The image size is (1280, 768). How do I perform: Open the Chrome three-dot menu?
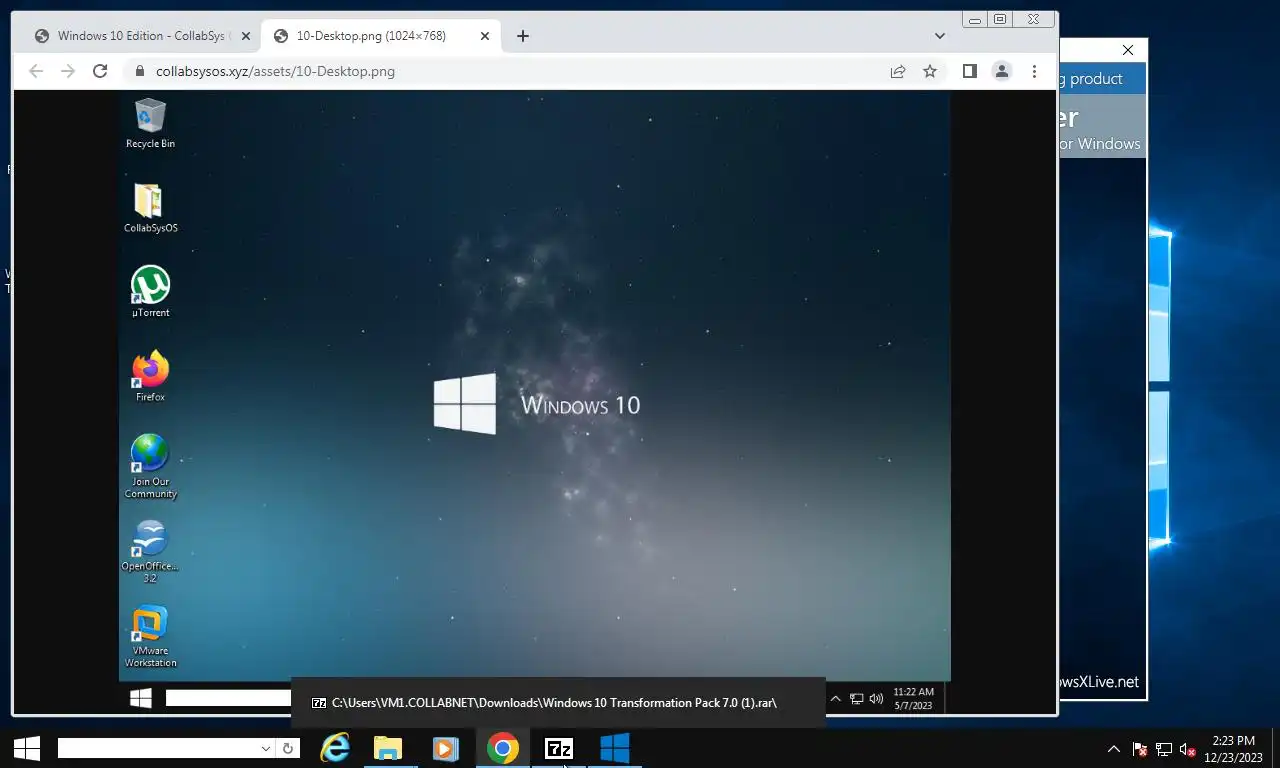pos(1034,71)
